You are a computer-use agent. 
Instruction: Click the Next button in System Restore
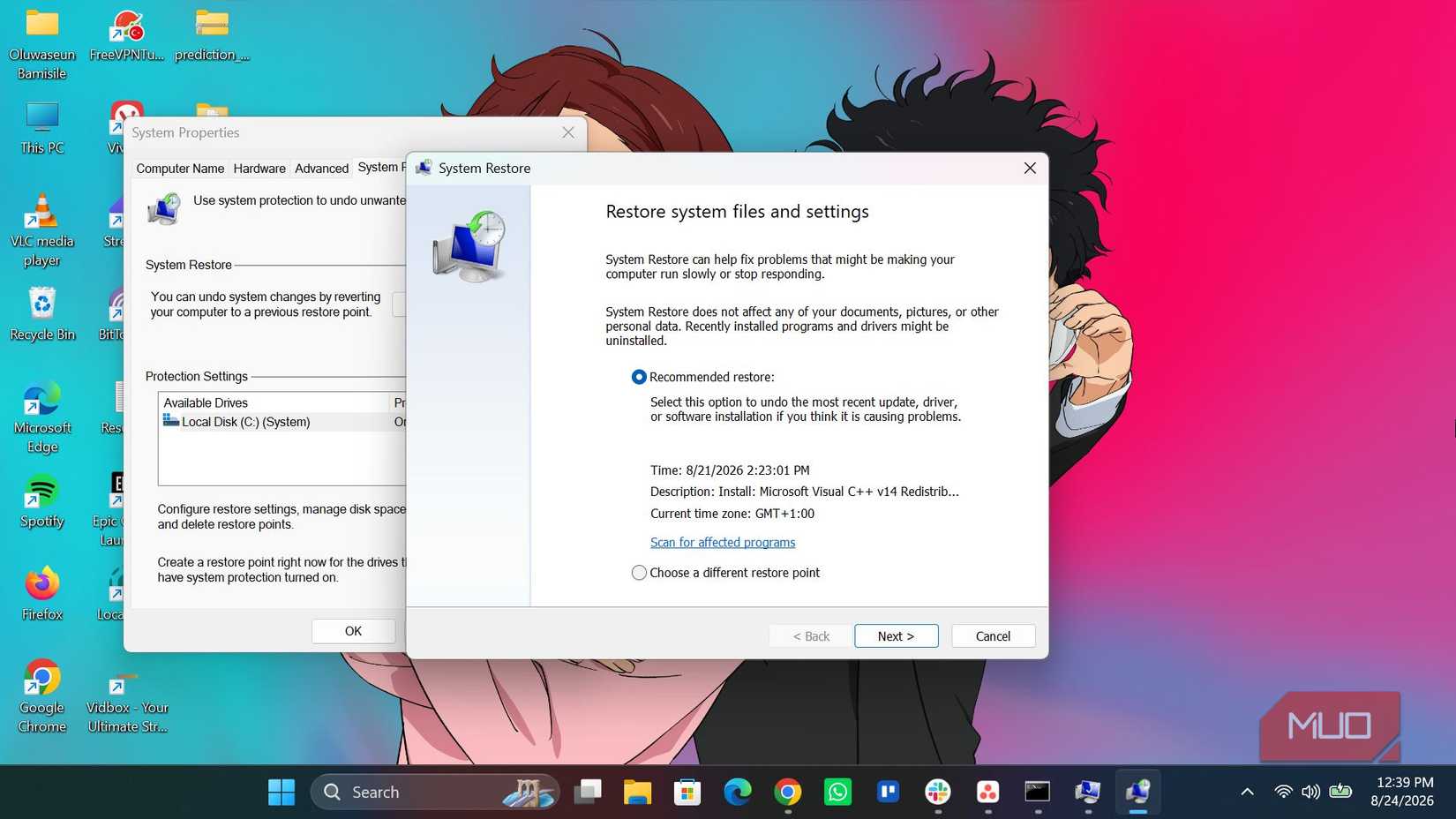point(896,635)
